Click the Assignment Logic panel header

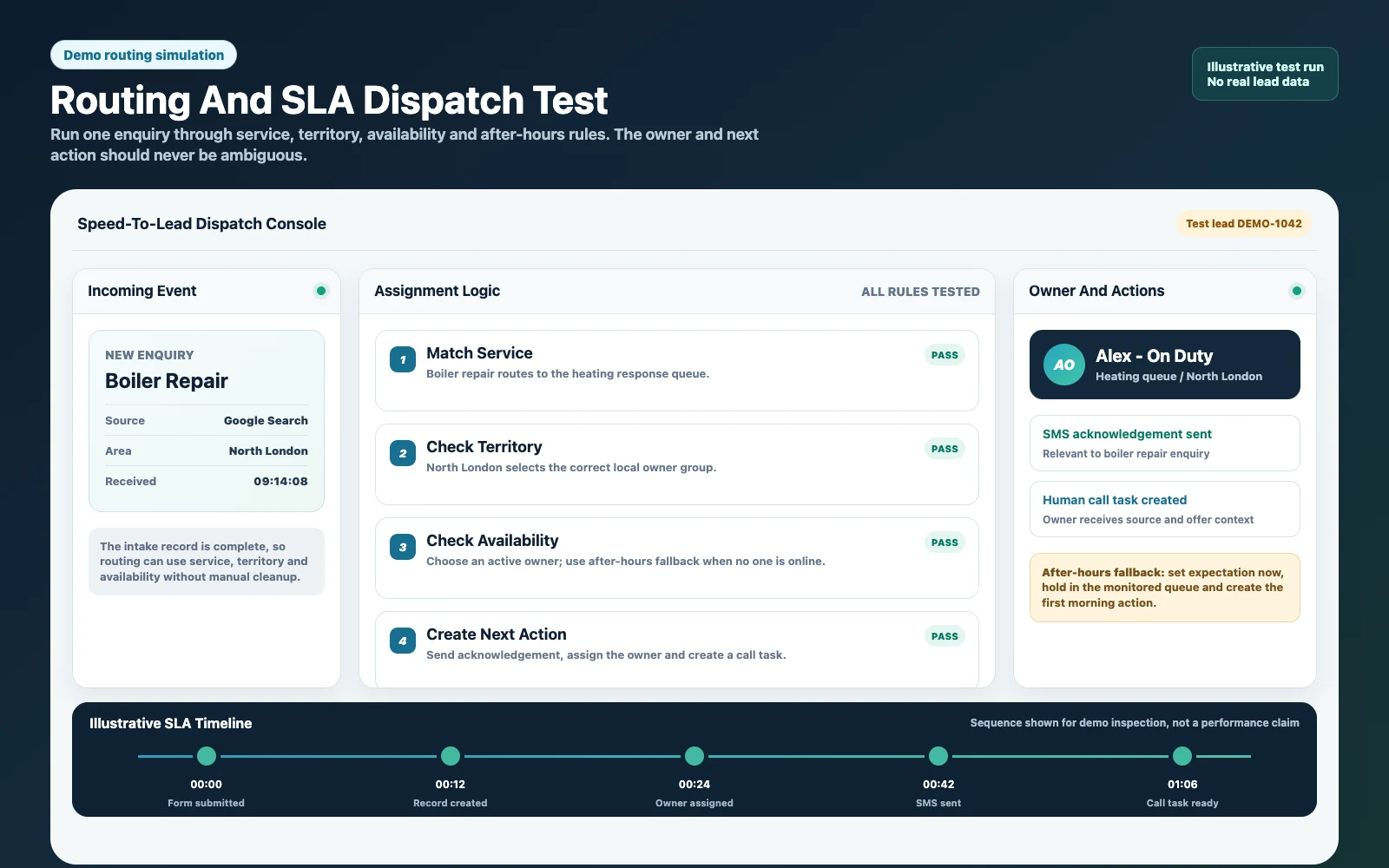tap(677, 291)
